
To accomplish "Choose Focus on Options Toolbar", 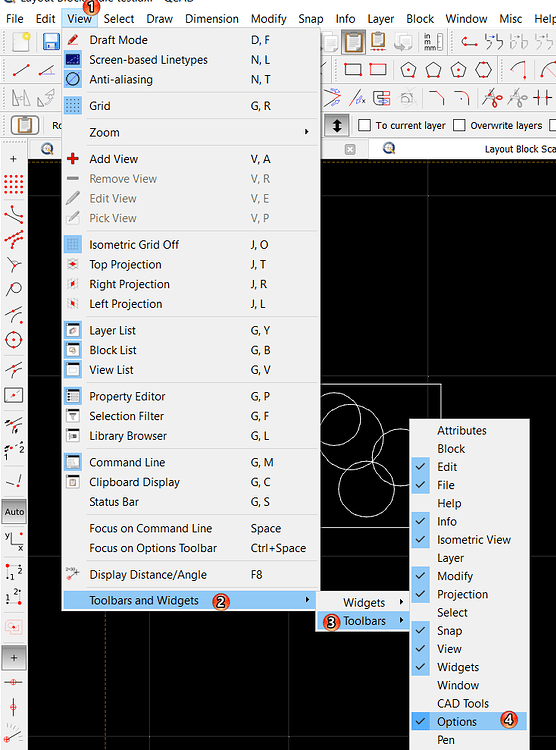I will [x=191, y=548].
